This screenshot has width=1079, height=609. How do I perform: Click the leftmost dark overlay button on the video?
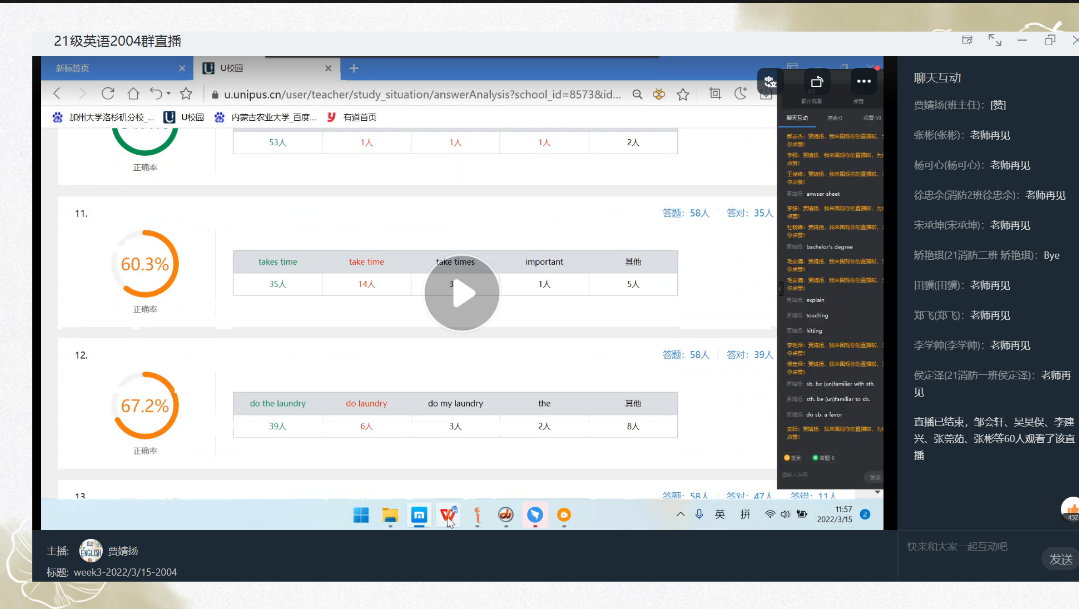pyautogui.click(x=770, y=81)
